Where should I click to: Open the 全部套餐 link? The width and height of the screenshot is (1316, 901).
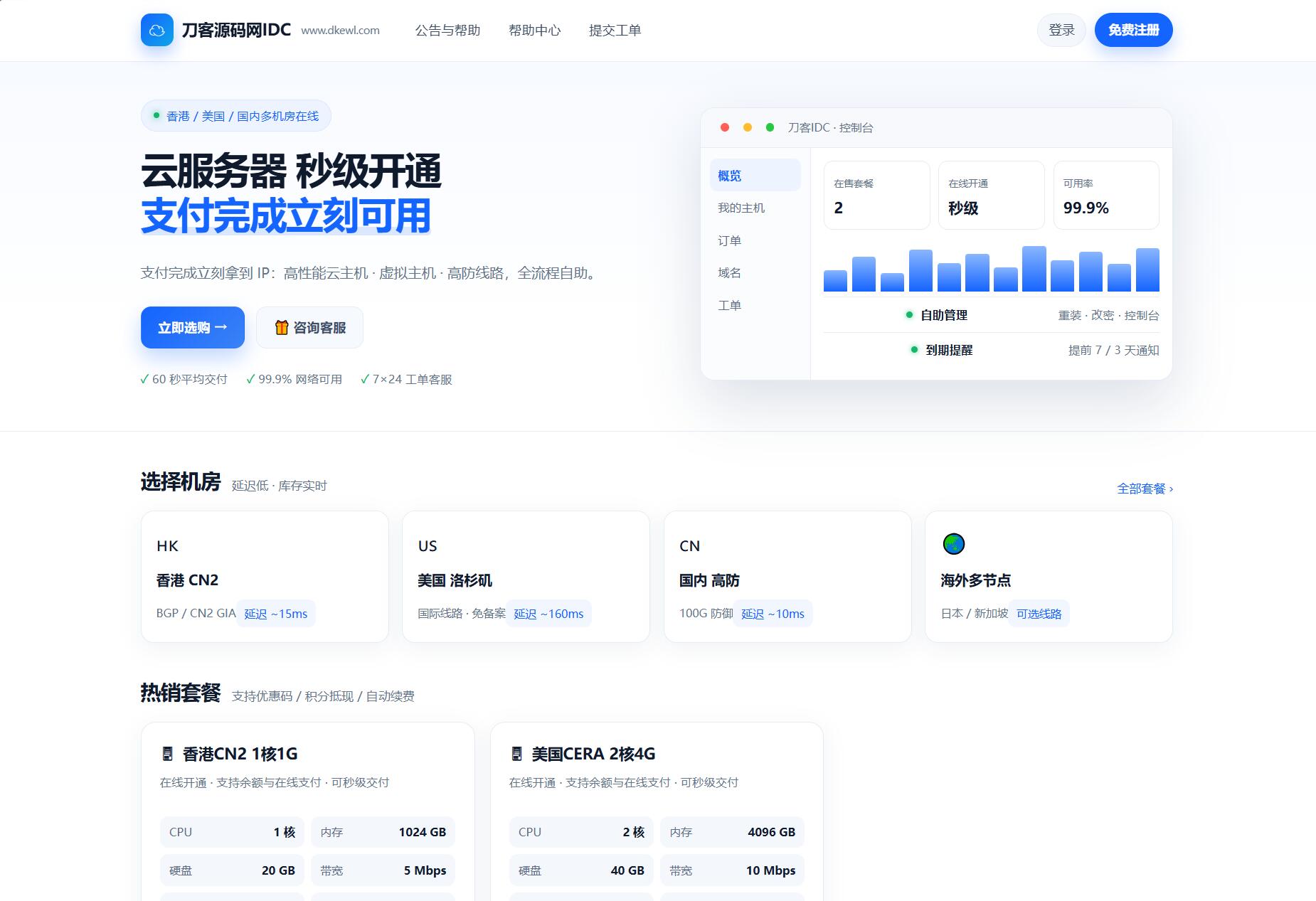click(1145, 489)
